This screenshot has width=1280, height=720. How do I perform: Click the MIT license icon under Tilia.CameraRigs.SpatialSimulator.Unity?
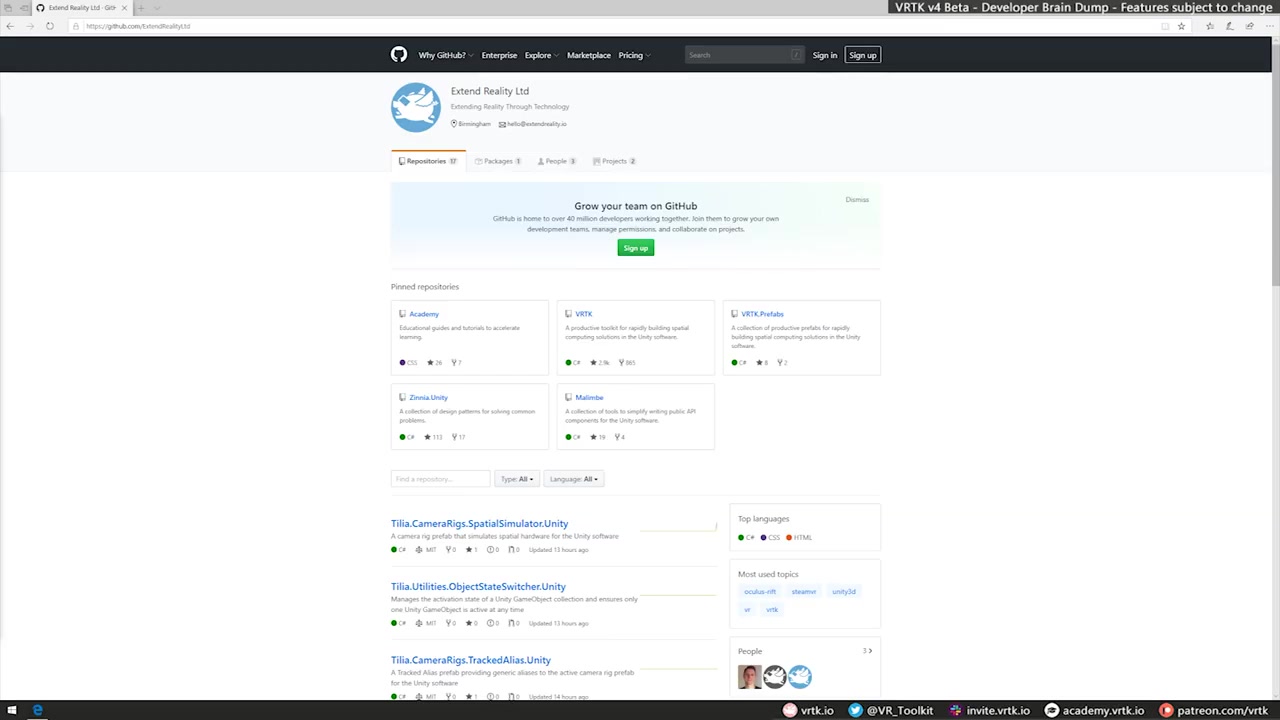417,549
